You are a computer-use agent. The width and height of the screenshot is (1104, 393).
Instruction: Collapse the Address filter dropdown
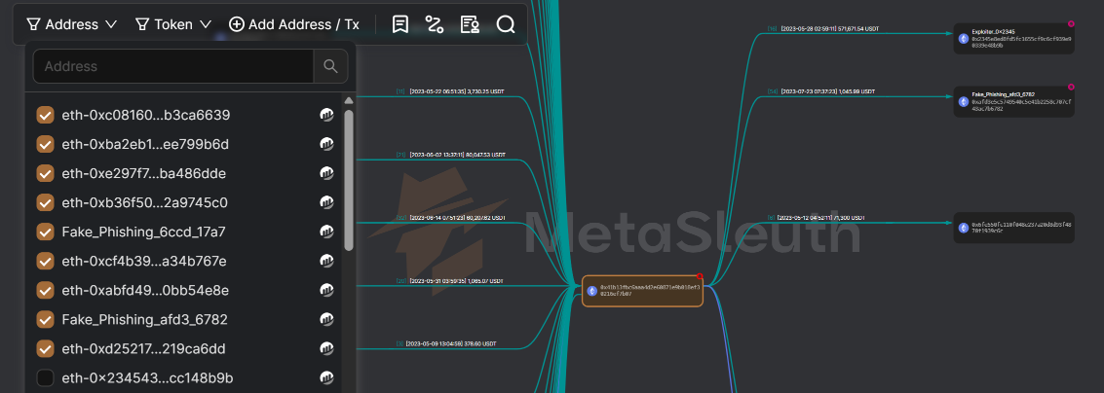click(x=72, y=25)
